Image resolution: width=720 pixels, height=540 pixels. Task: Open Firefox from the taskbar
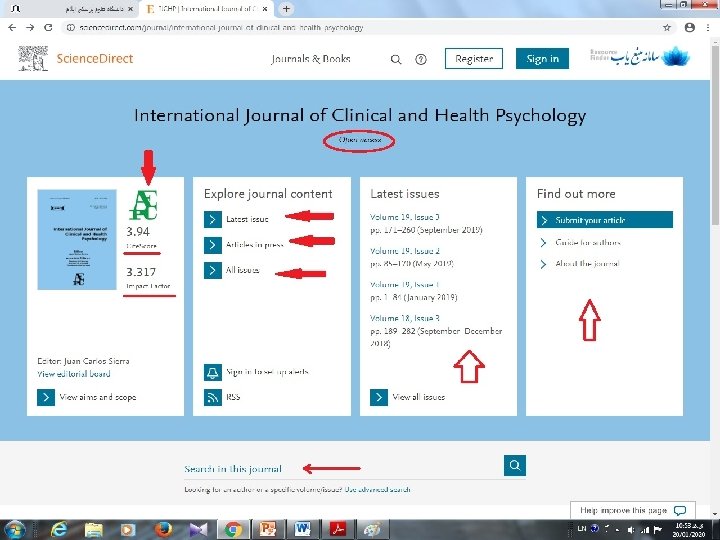[163, 530]
